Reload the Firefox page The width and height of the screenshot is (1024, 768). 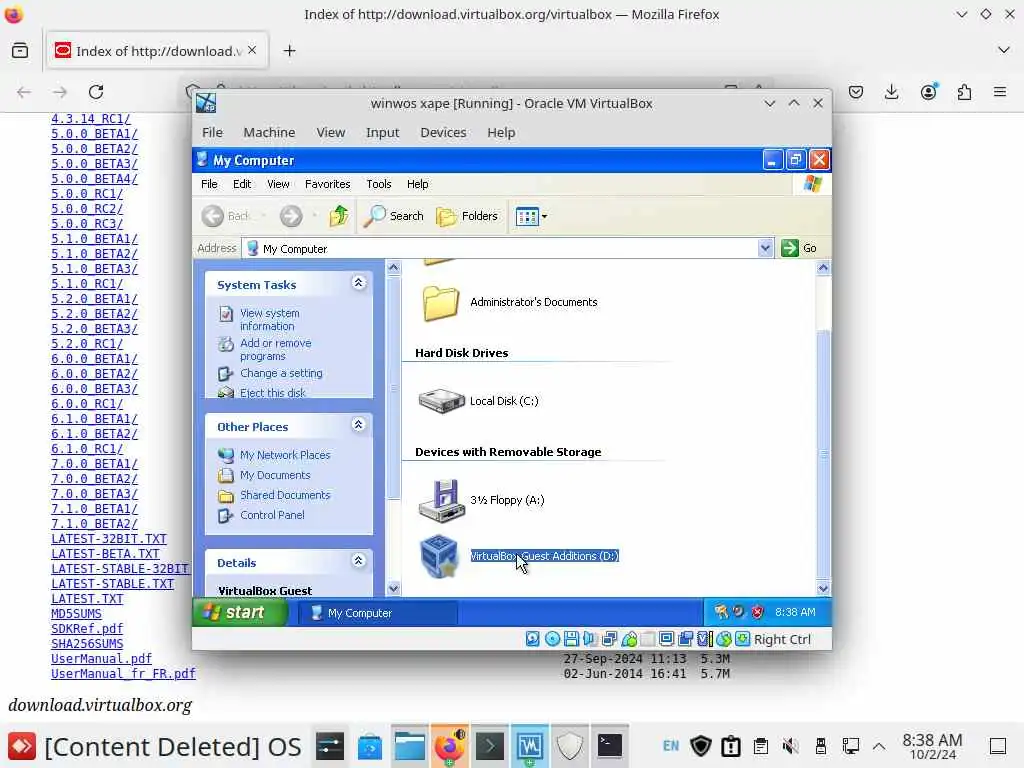[x=96, y=92]
